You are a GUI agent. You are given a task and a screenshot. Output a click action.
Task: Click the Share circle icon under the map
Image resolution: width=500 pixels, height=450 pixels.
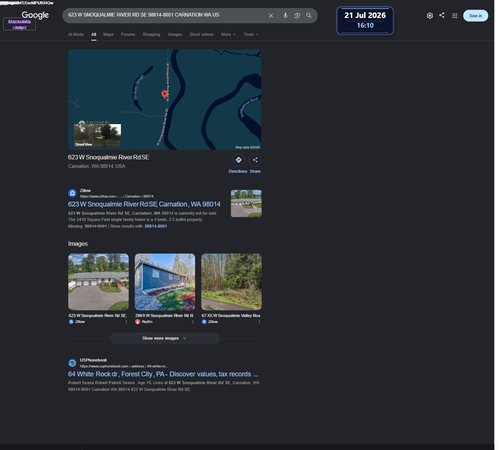[255, 160]
